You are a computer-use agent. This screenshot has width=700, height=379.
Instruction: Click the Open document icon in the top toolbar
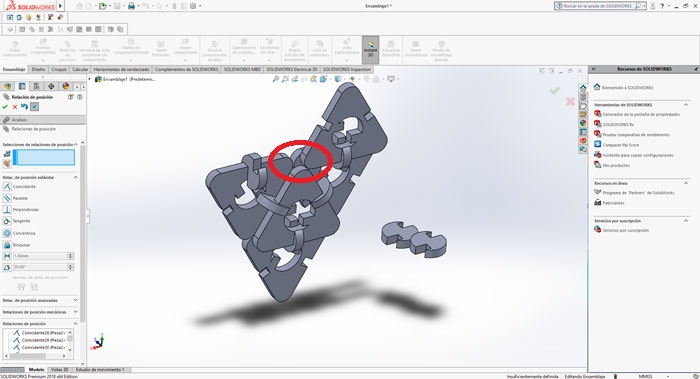coord(103,6)
